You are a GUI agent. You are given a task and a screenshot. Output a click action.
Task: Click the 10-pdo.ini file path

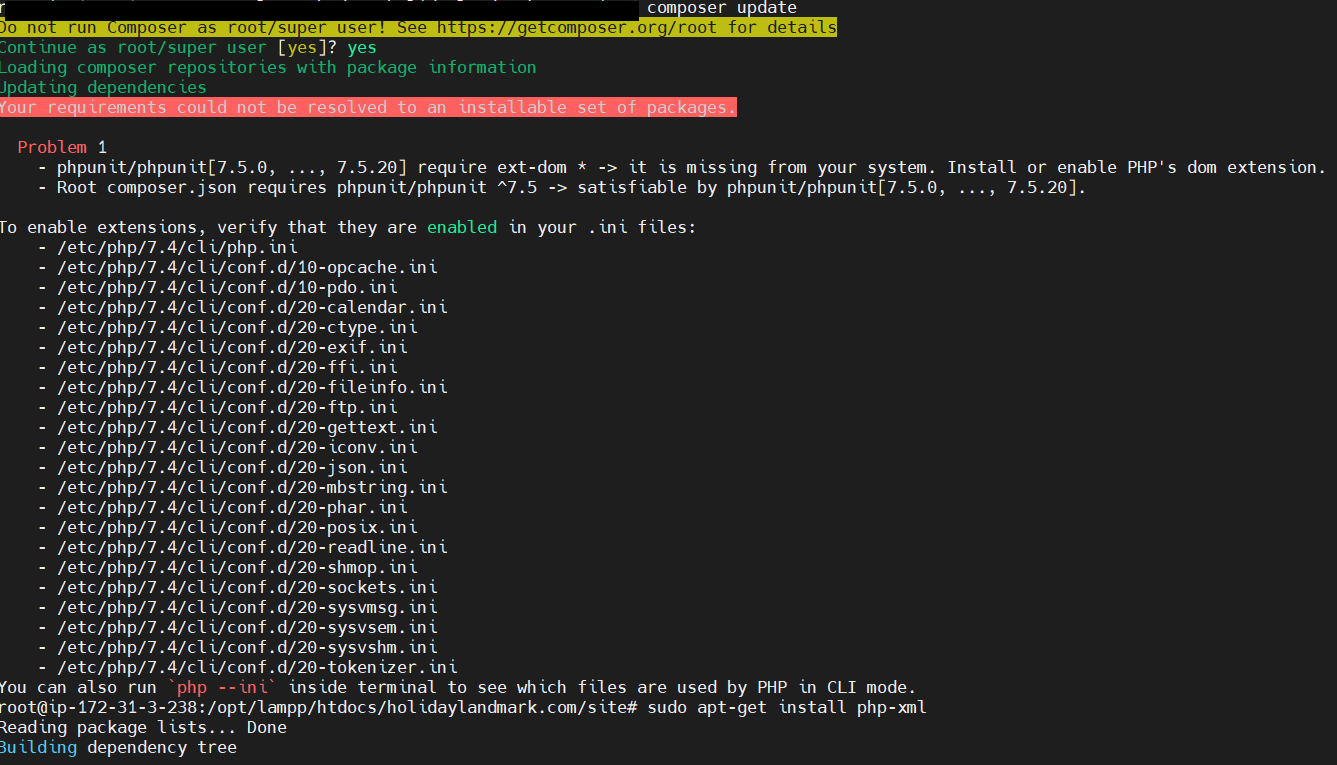[x=227, y=287]
